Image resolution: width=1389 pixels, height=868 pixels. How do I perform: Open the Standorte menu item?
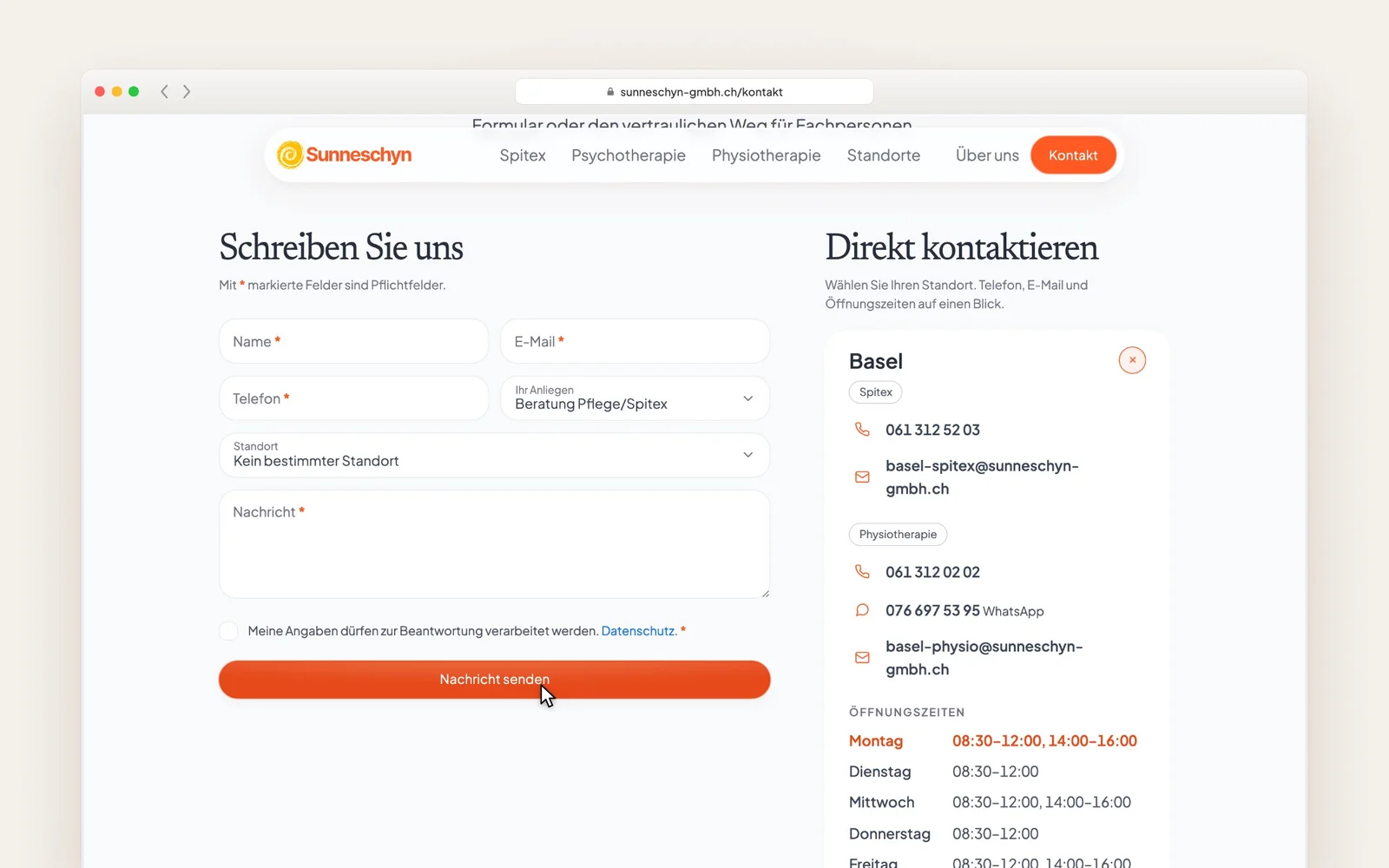884,155
